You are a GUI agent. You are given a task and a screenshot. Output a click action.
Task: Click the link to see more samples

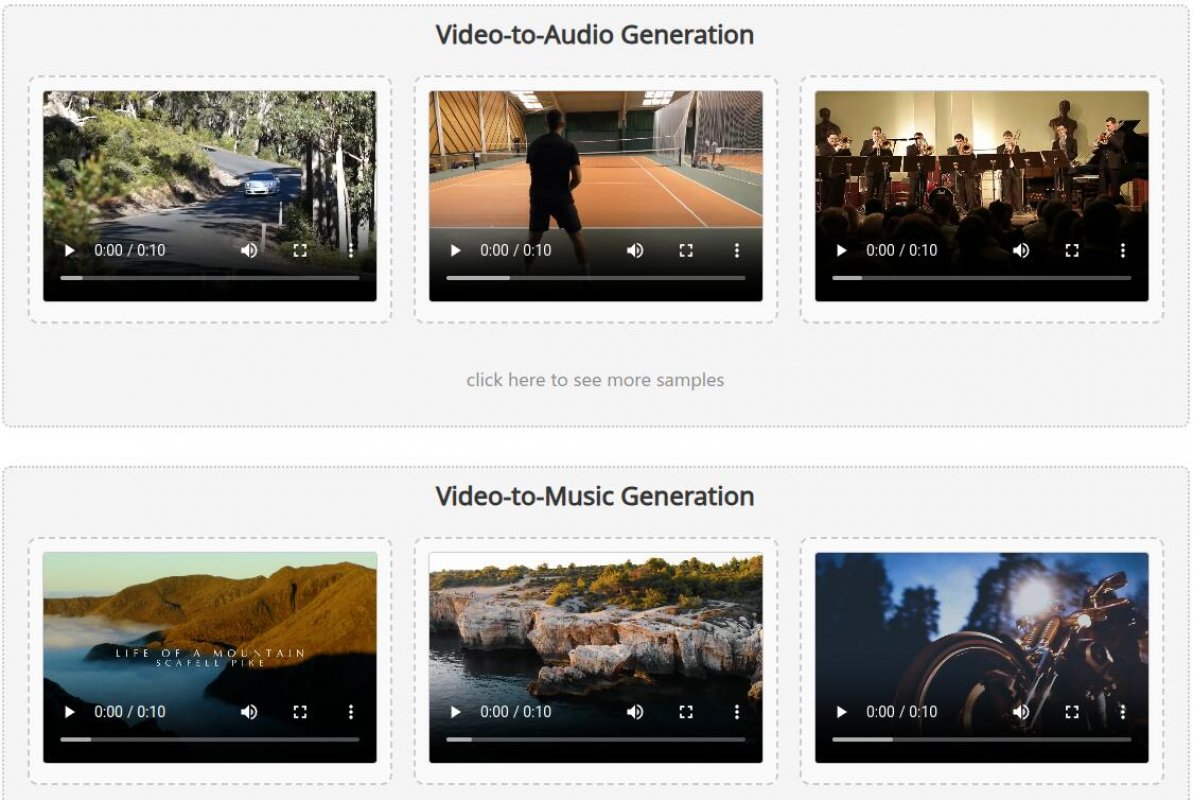click(596, 380)
